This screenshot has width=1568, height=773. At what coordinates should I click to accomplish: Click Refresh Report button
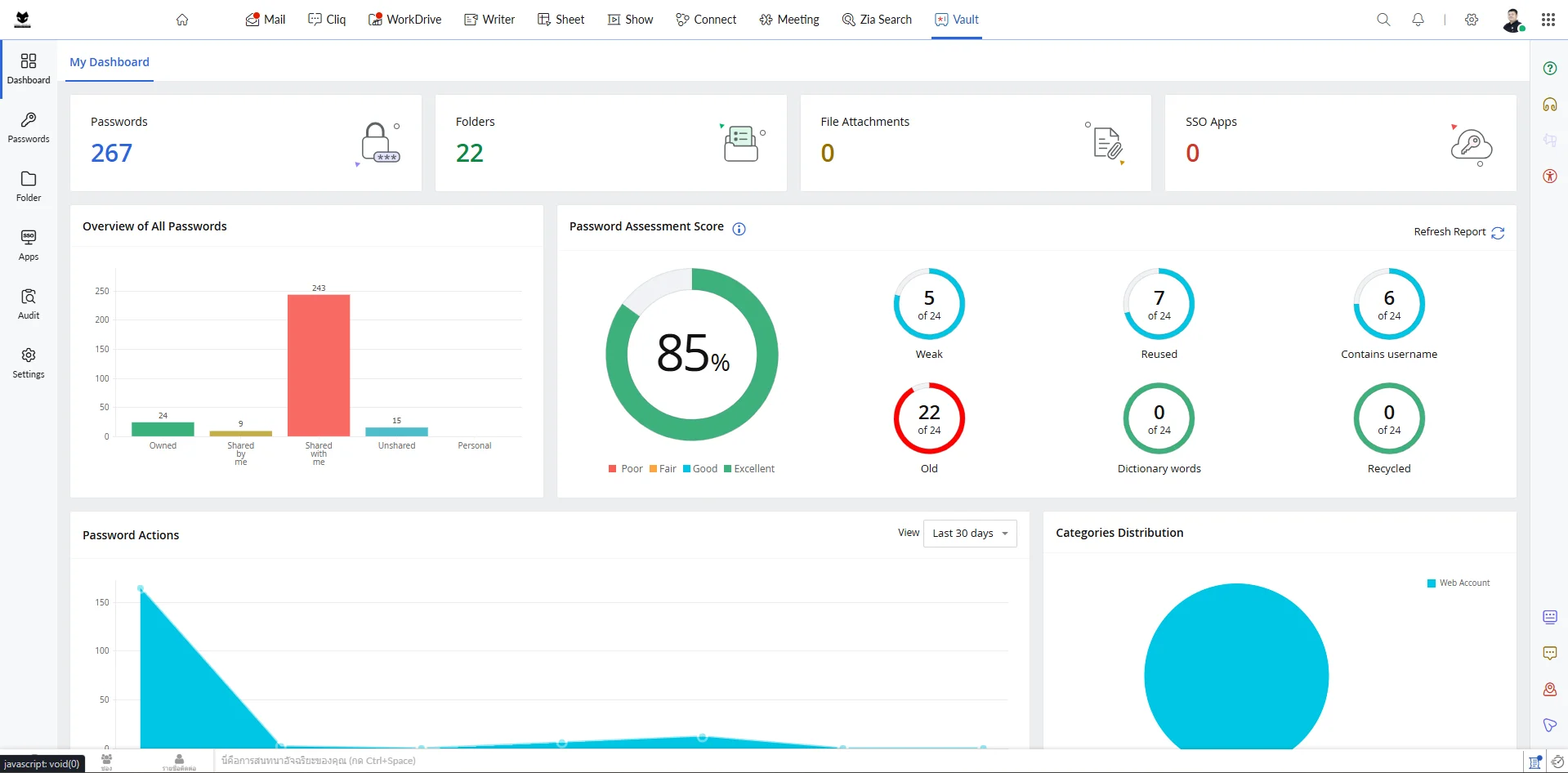1459,232
